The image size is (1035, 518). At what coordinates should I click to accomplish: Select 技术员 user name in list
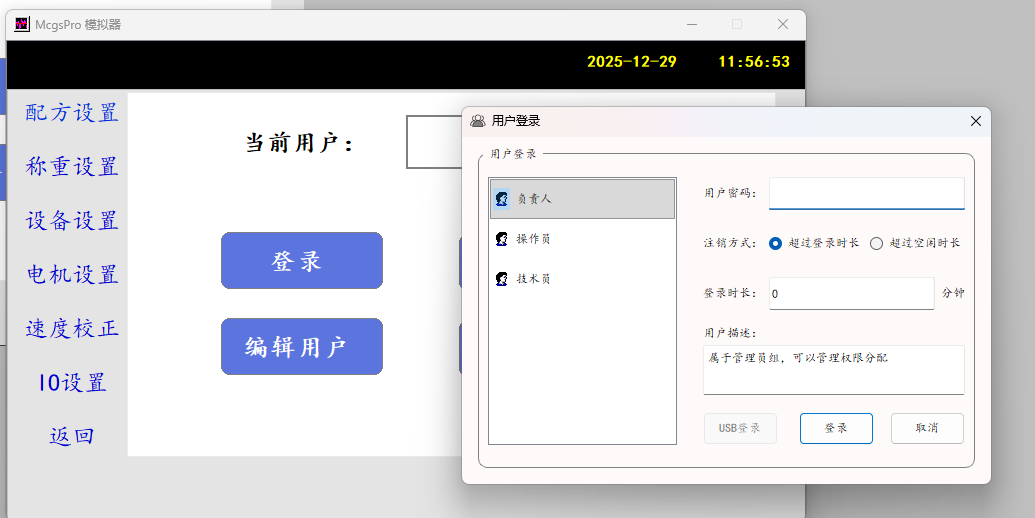[533, 279]
